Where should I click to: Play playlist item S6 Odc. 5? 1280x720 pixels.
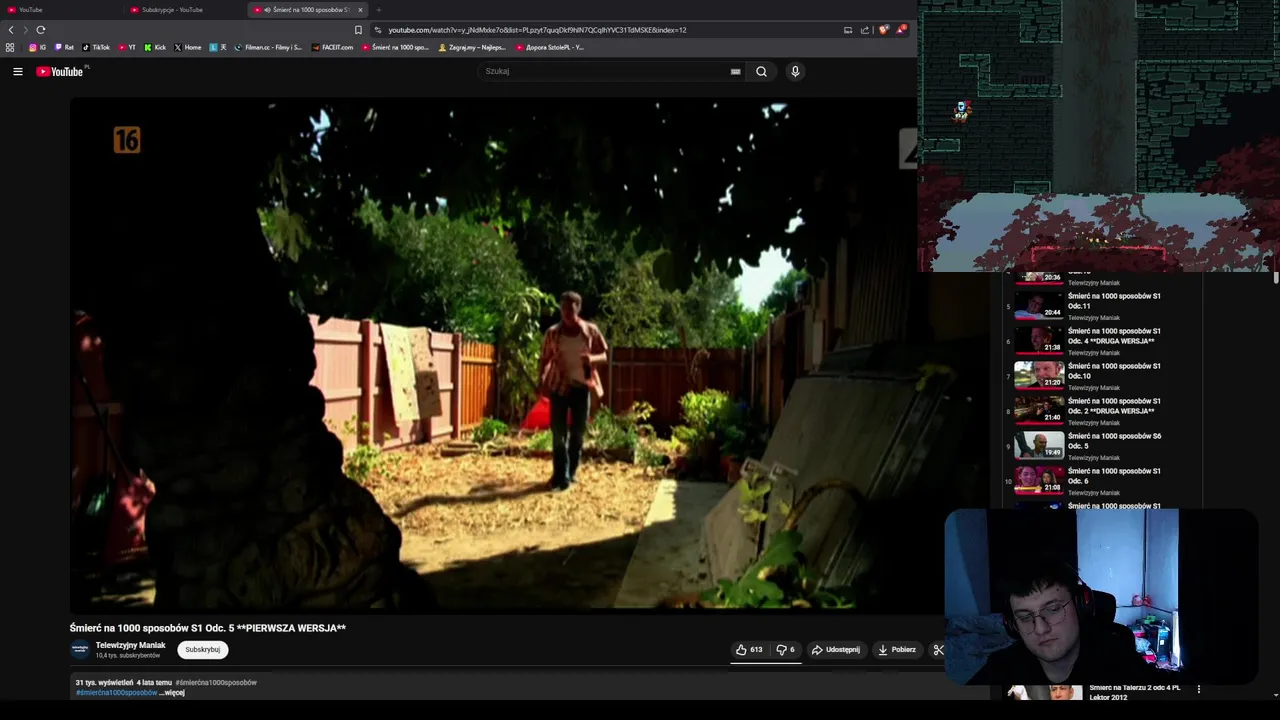[1100, 446]
